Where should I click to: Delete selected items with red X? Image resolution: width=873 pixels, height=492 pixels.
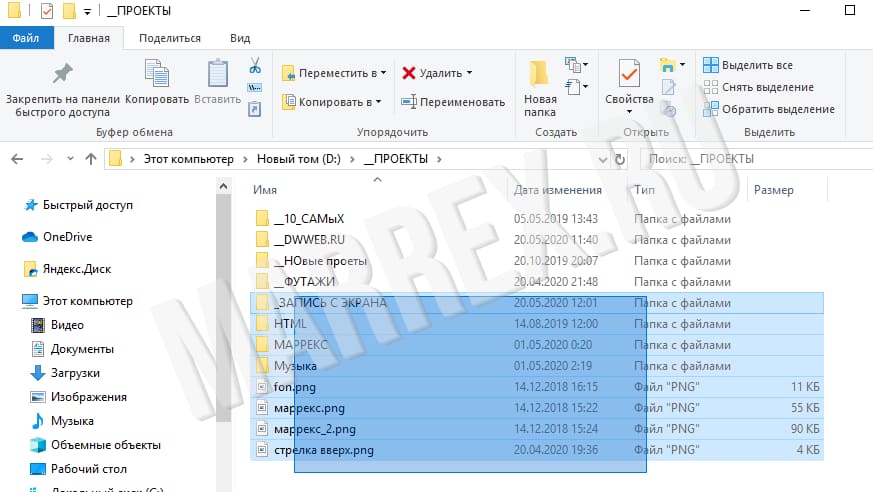409,73
